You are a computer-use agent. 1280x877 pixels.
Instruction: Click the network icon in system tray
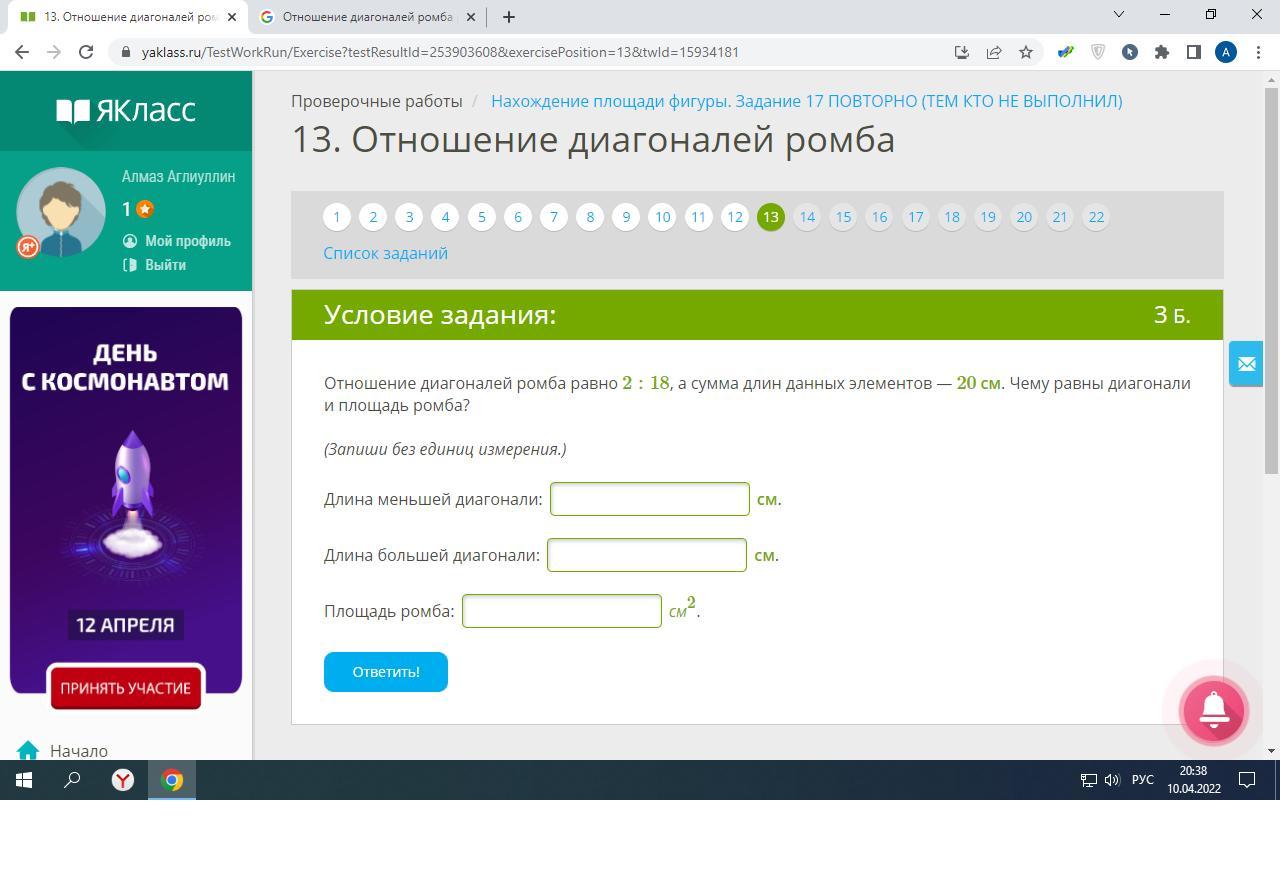pos(1089,780)
